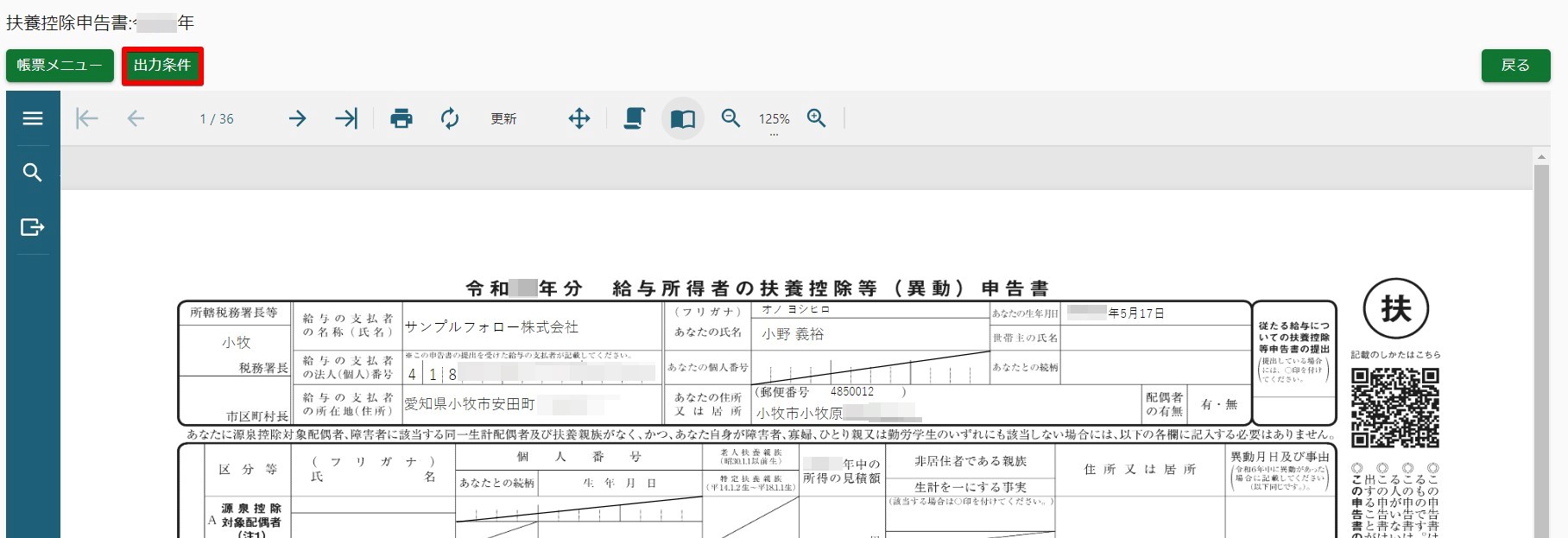Zoom out with minus magnifier

point(730,118)
